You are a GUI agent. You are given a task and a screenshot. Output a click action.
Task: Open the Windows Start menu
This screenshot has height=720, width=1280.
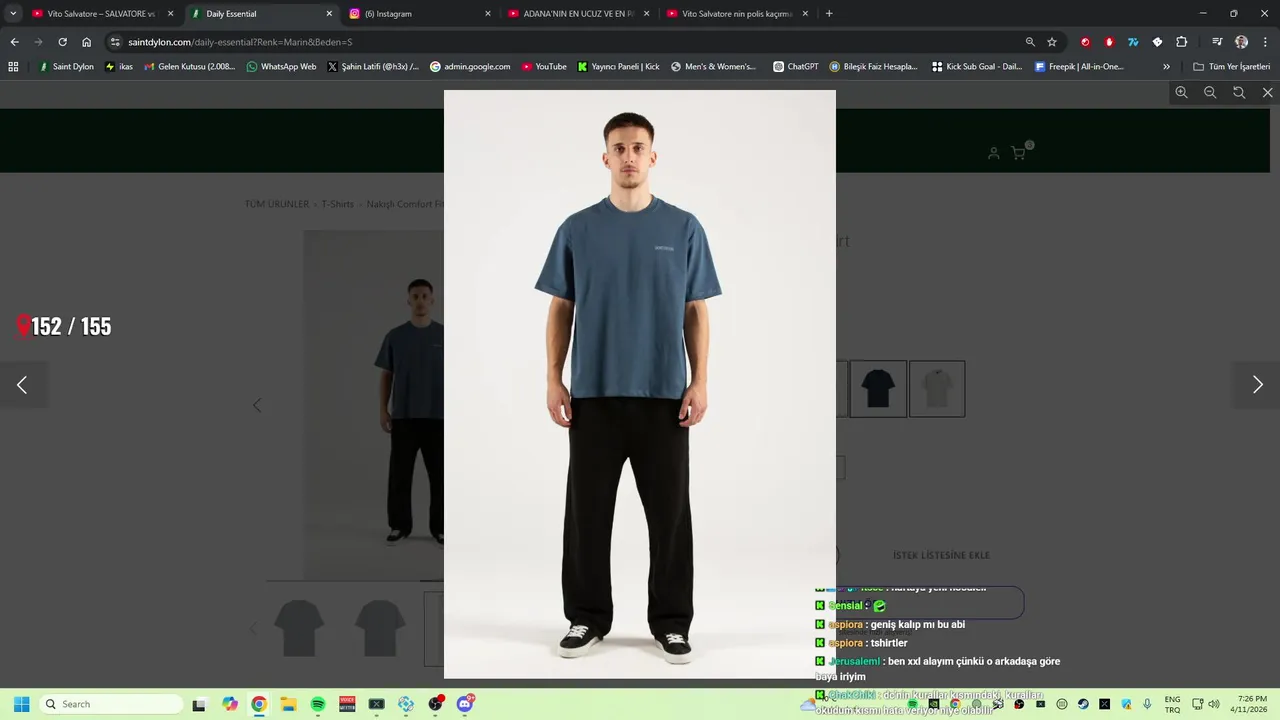click(x=21, y=704)
